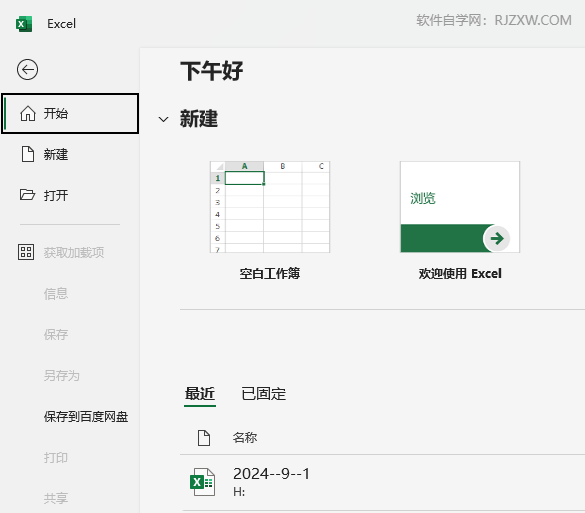This screenshot has height=513, width=585.
Task: Click the 获取加载项 add-ins item
Action: 70,253
